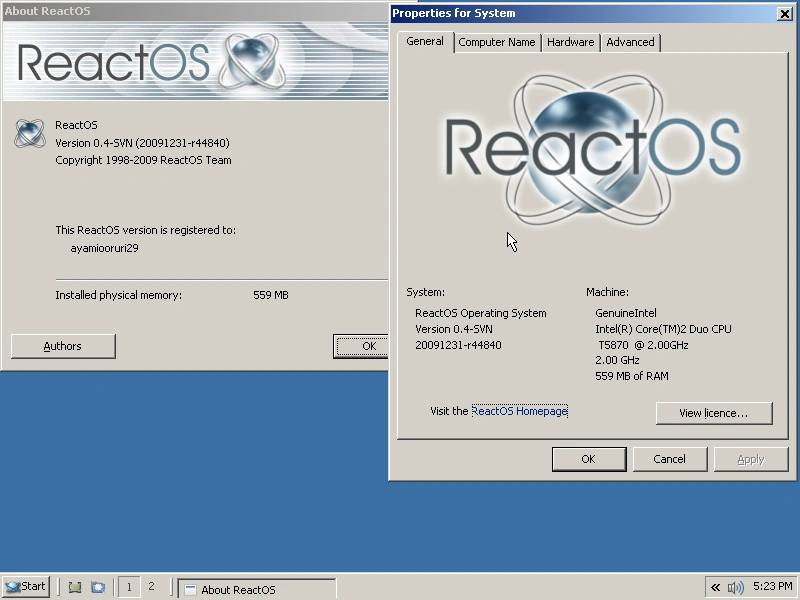Click the About ReactOS title bar
This screenshot has width=800, height=600.
coord(194,11)
